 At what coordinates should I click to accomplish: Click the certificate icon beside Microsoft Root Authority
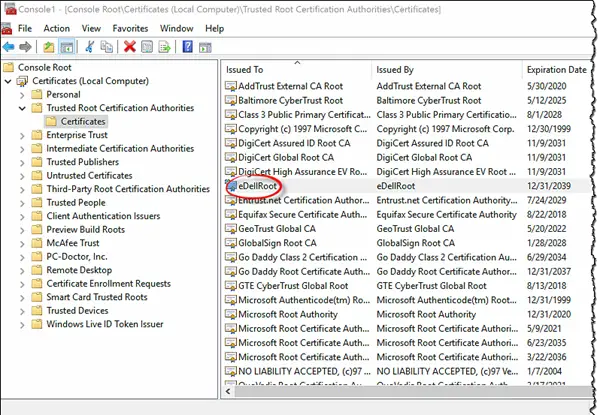(x=231, y=314)
